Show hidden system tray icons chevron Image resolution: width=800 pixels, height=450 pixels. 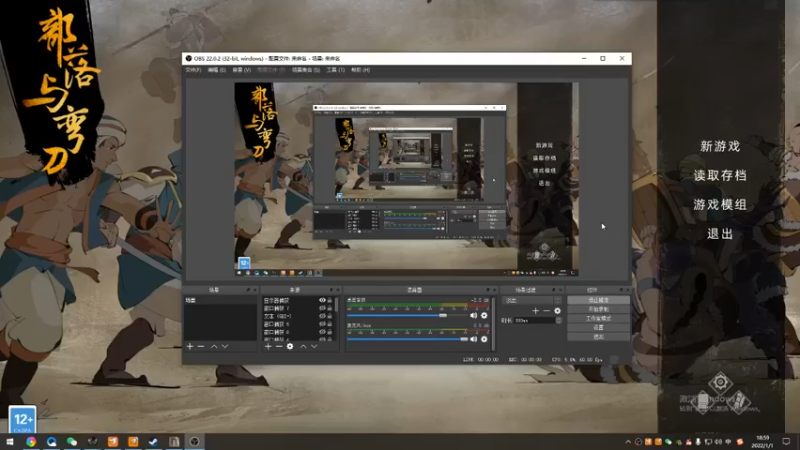coord(628,442)
